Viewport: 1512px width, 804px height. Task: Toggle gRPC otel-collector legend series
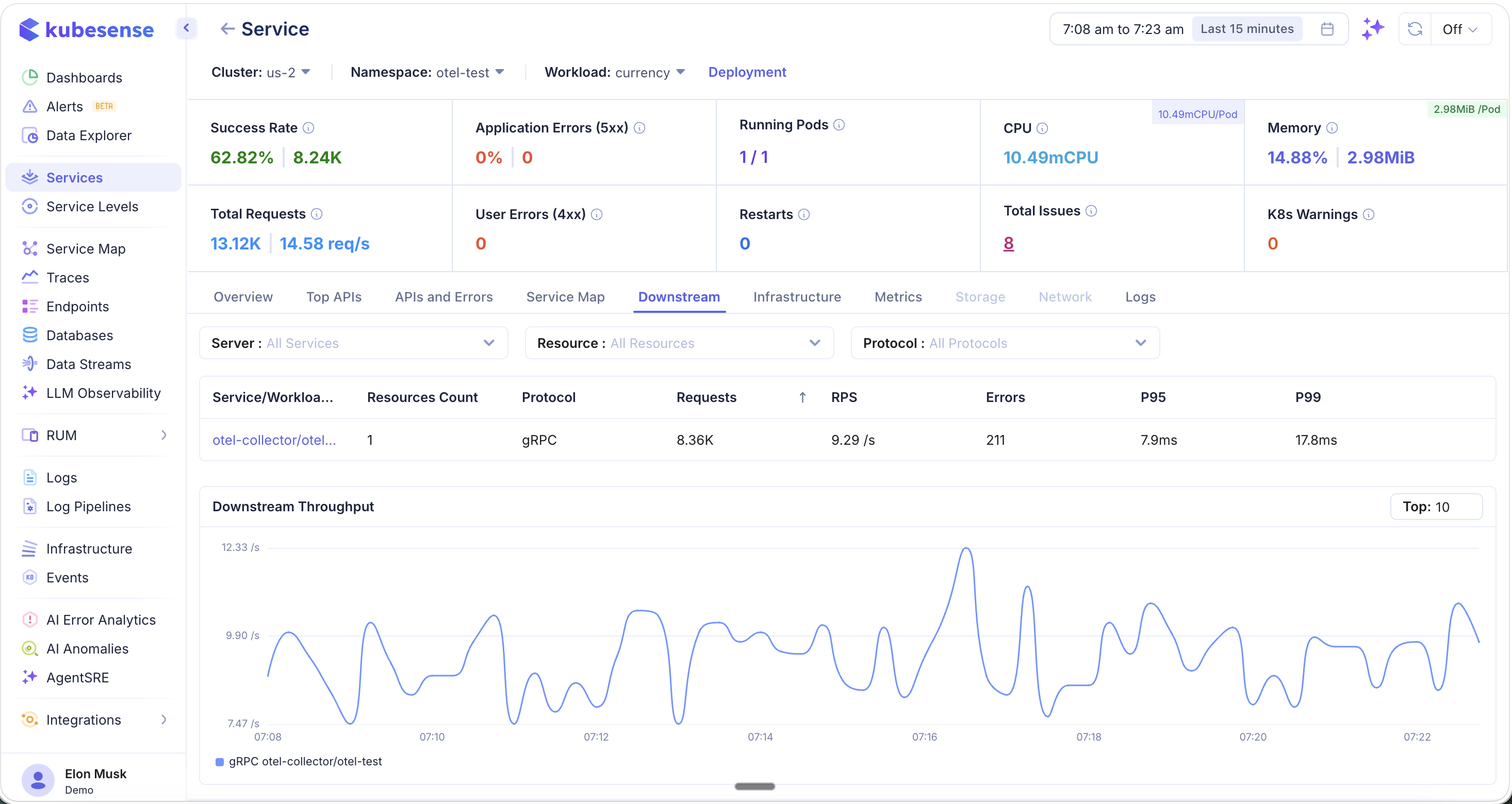coord(299,761)
